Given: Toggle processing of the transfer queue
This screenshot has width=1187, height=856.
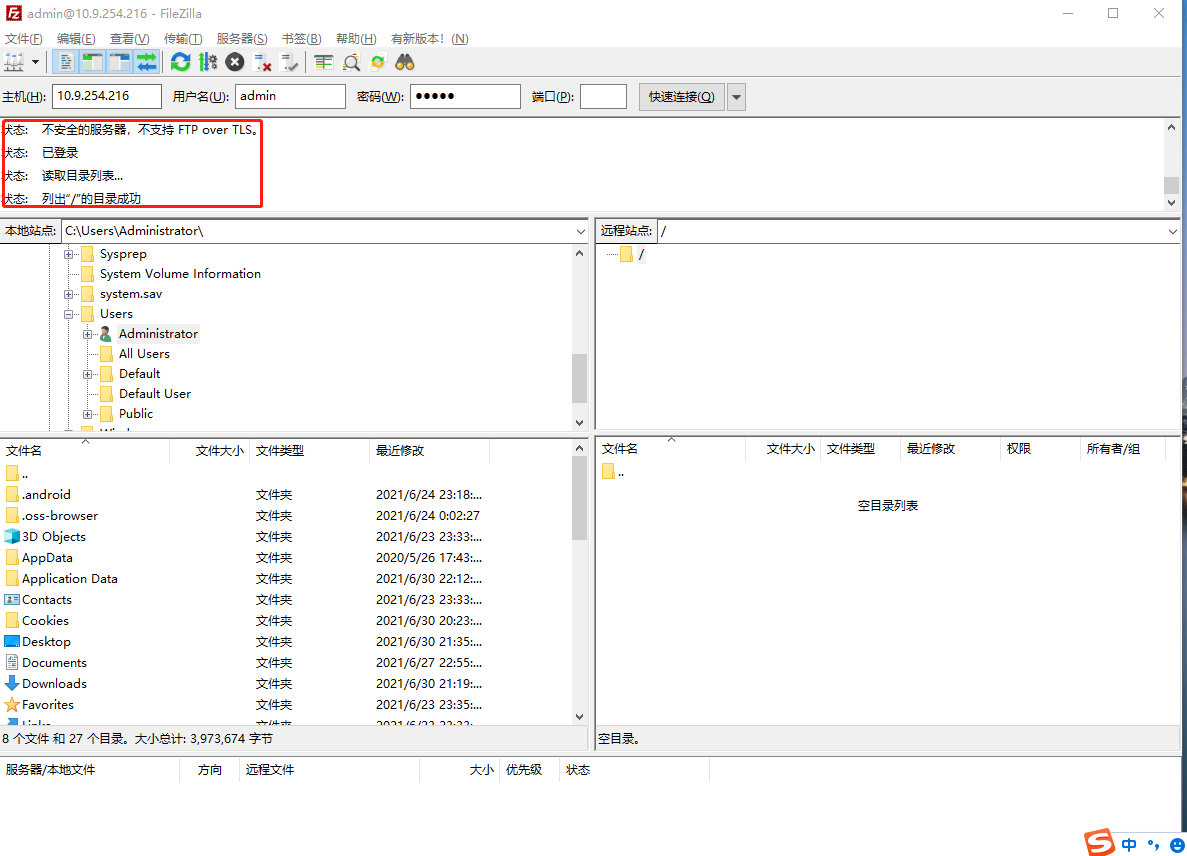Looking at the screenshot, I should [x=207, y=63].
